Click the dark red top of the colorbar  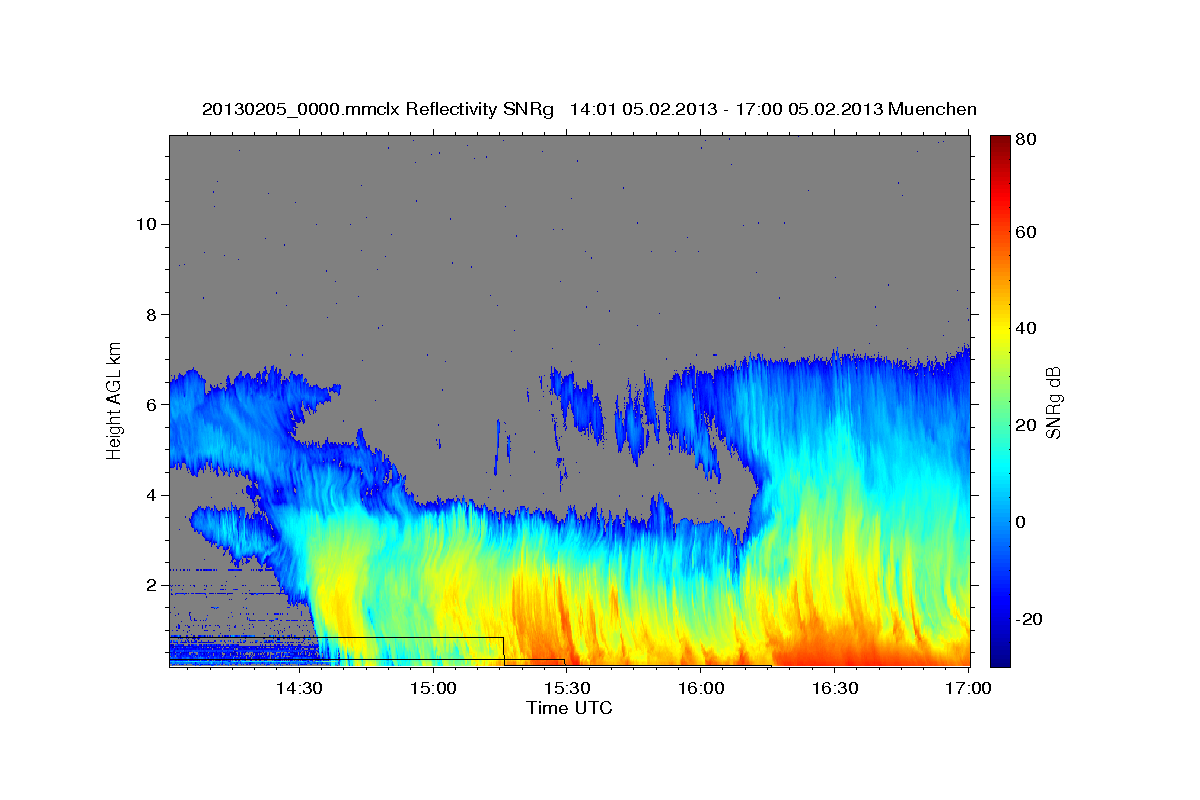(1000, 143)
